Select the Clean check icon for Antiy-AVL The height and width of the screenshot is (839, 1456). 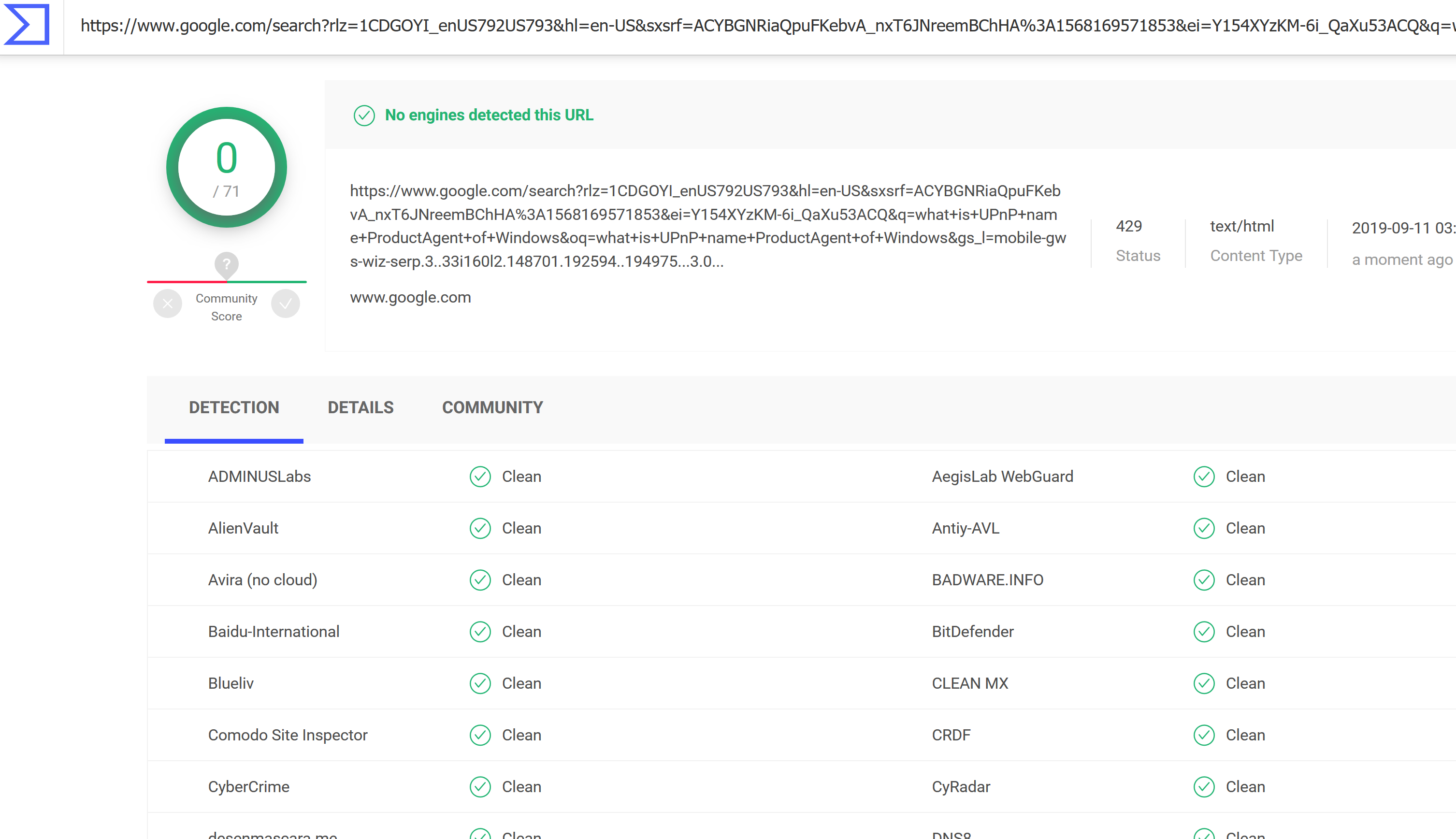[1204, 528]
